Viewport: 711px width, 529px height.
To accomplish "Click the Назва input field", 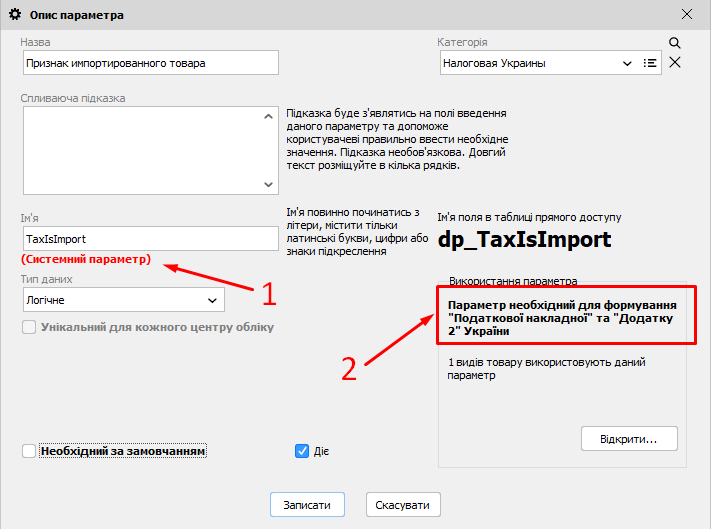I will point(150,63).
